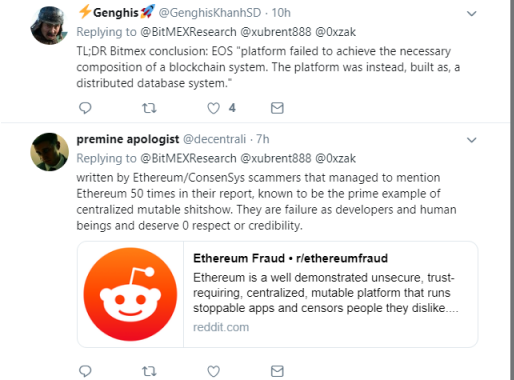This screenshot has height=380, width=514.
Task: Like the premine apologist tweet
Action: click(214, 371)
